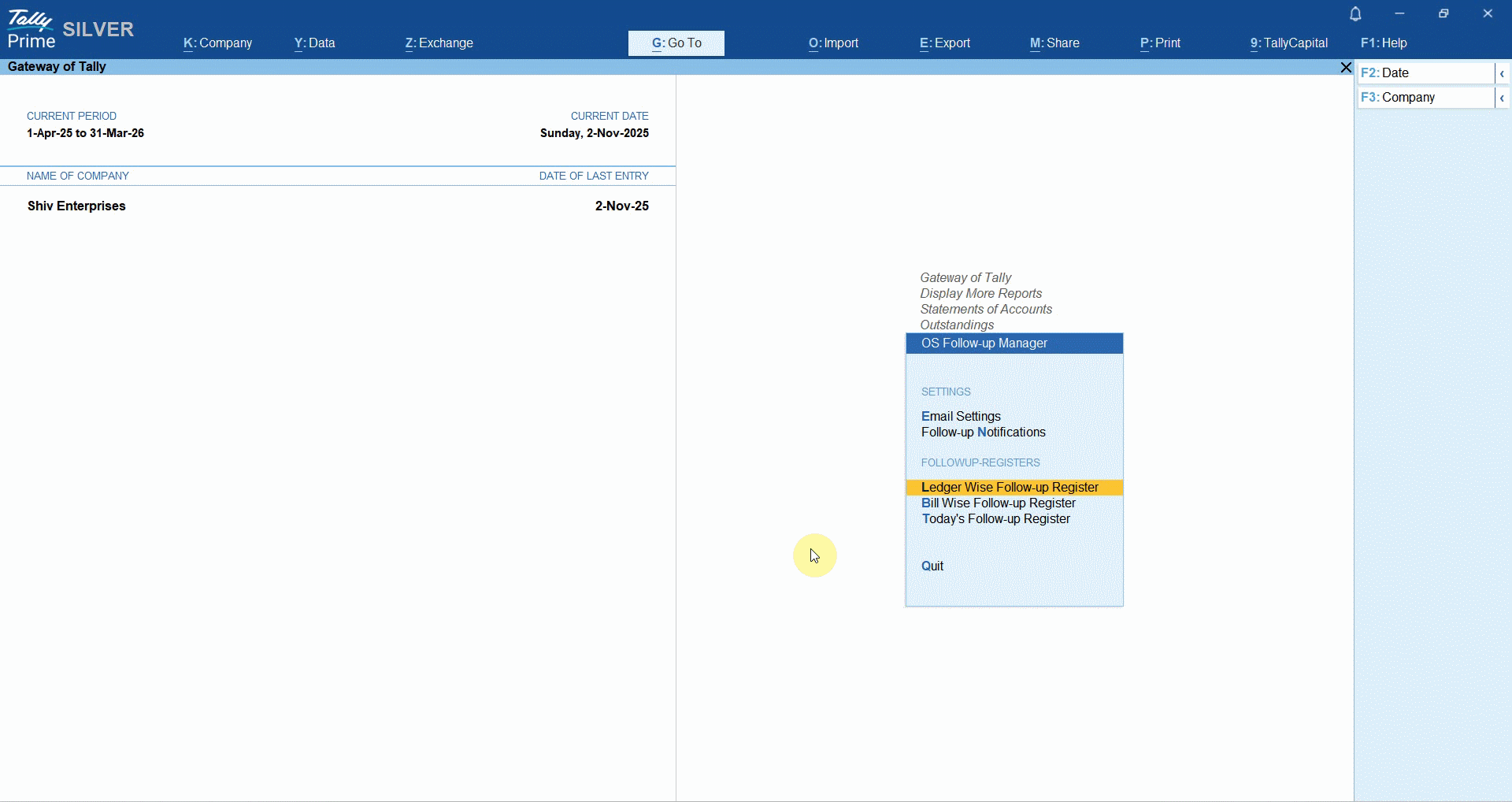Open Follow-up Notifications settings
1512x802 pixels.
(983, 432)
